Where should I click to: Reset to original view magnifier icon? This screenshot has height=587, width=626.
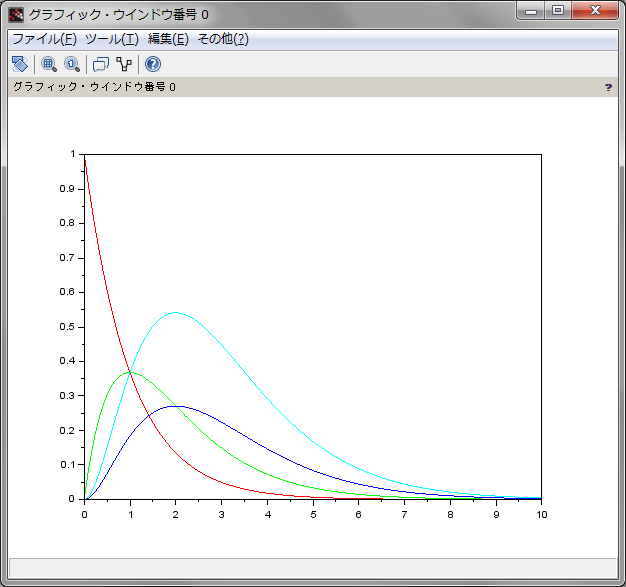pyautogui.click(x=72, y=64)
